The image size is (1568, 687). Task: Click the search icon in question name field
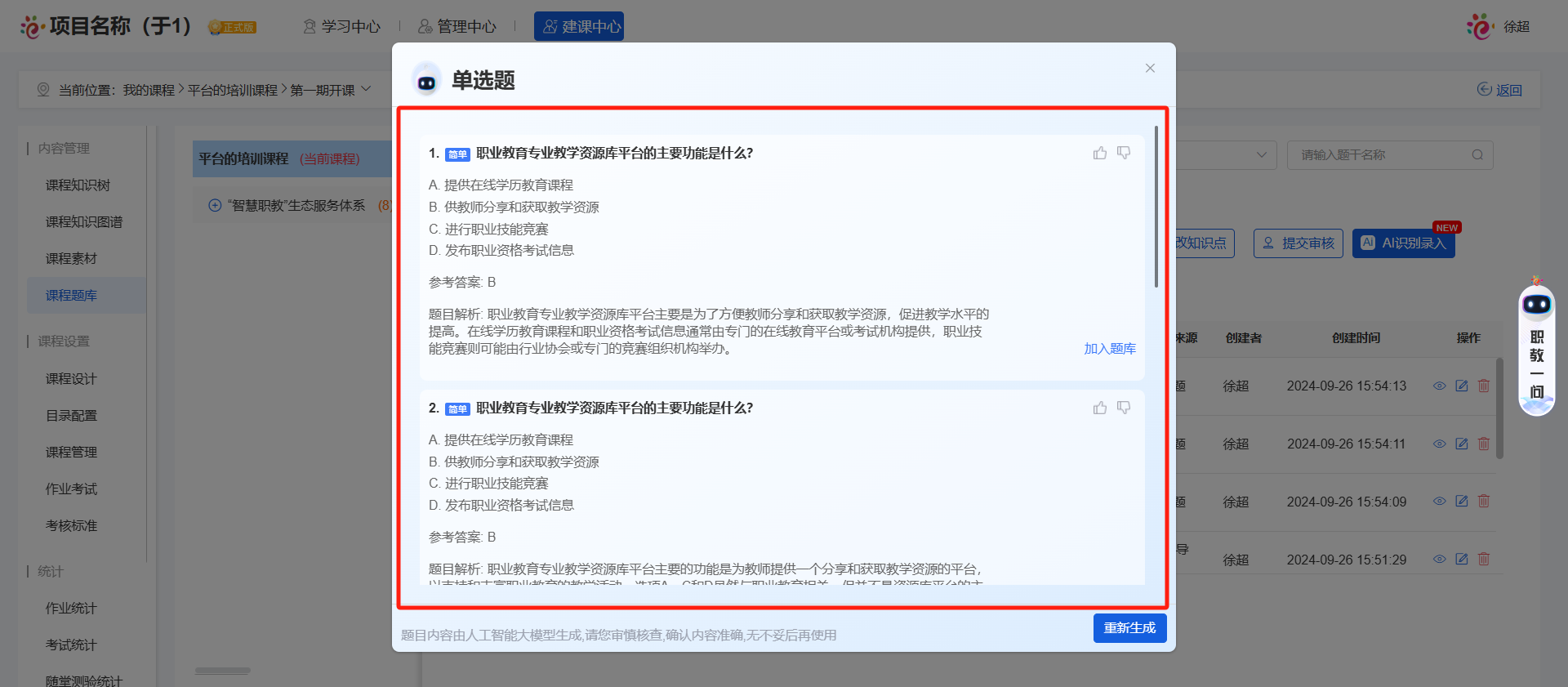point(1477,155)
